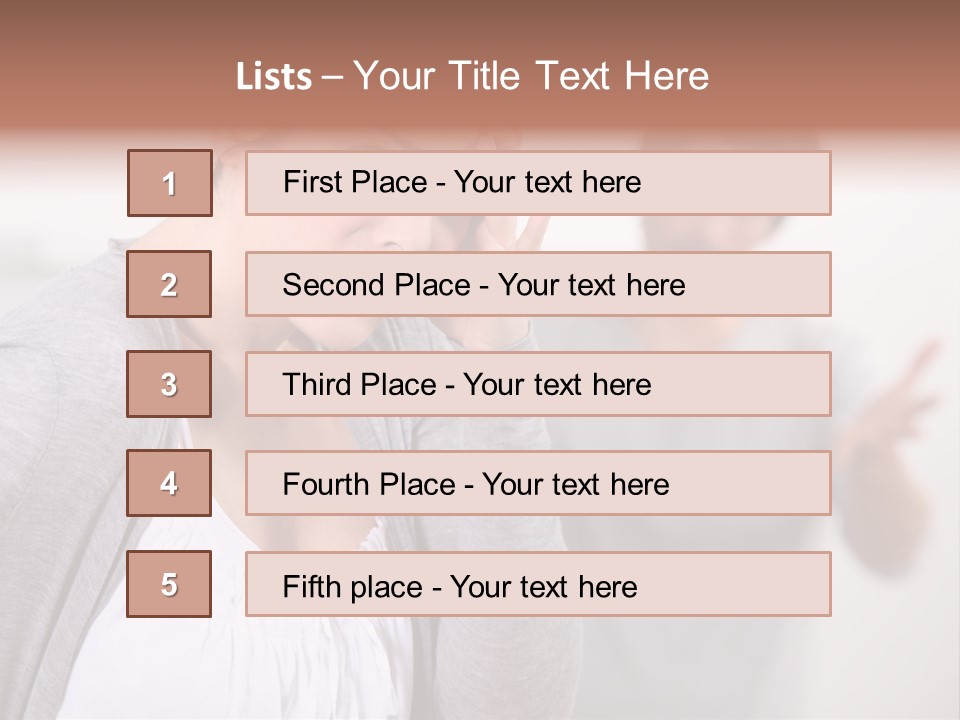Click the number 3 square
960x720 pixels.
point(169,384)
